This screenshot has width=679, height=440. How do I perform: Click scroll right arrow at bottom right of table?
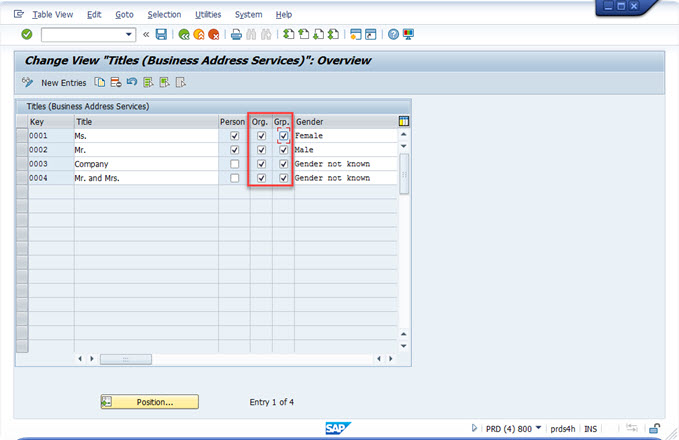[391, 359]
